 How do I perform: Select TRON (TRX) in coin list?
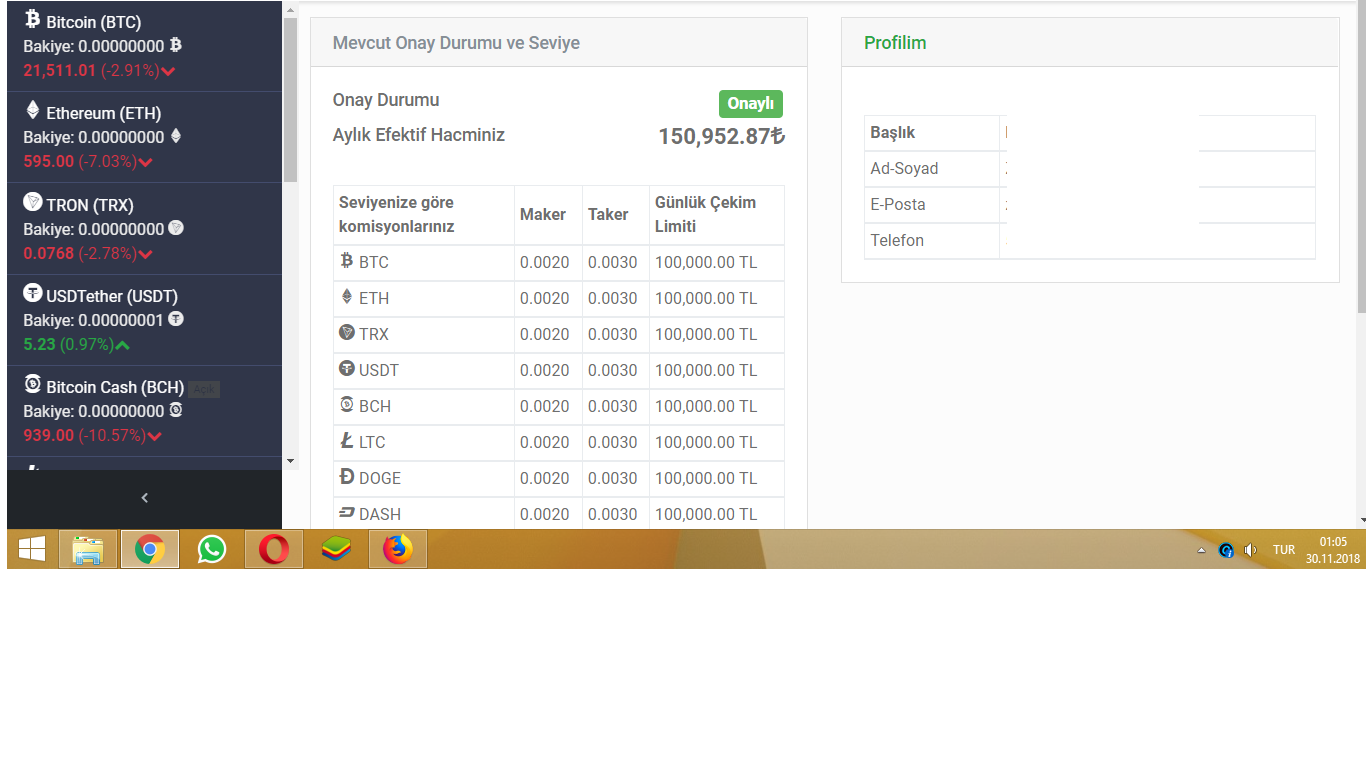click(90, 205)
